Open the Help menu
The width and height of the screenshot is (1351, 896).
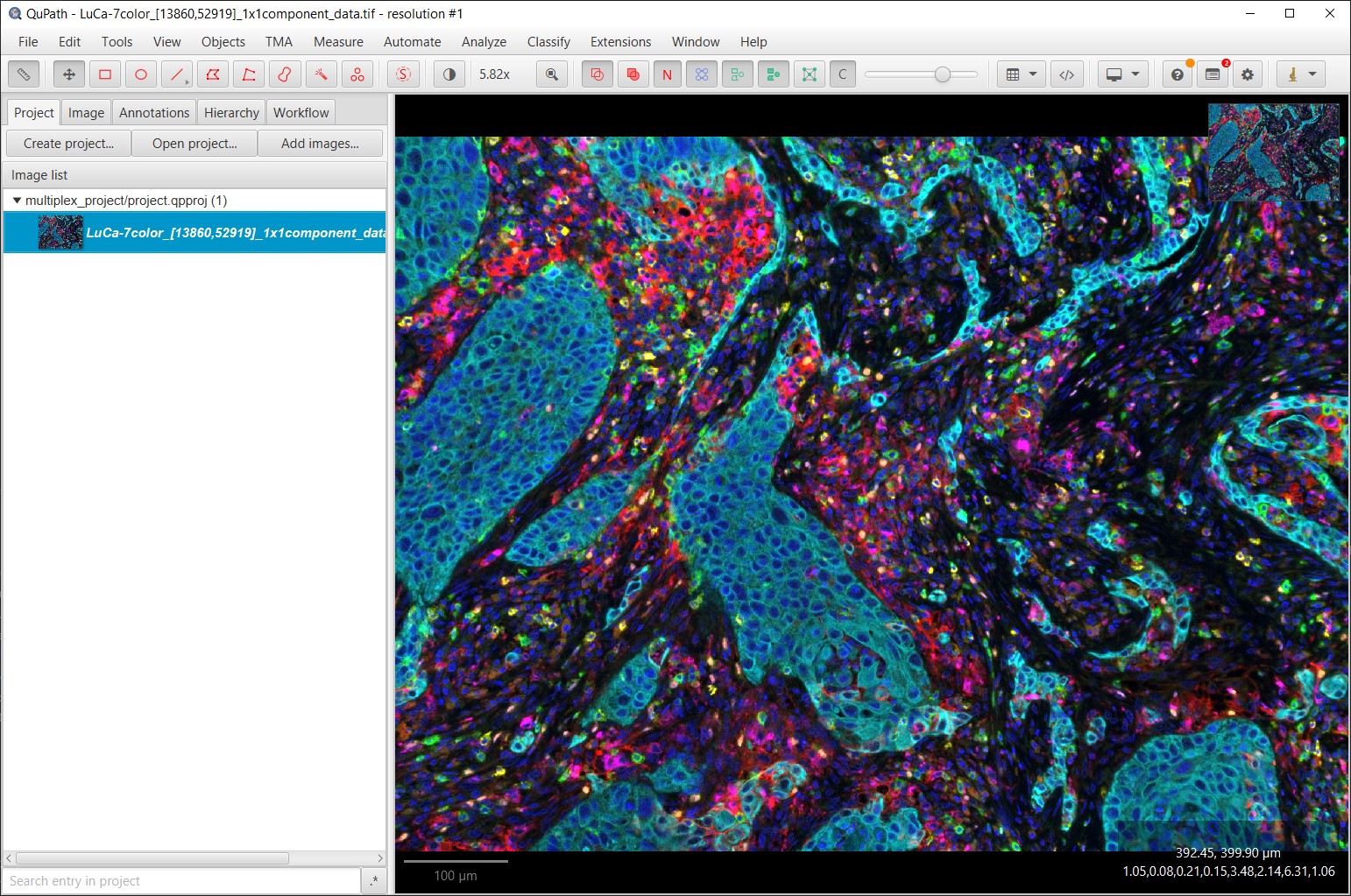(x=753, y=41)
